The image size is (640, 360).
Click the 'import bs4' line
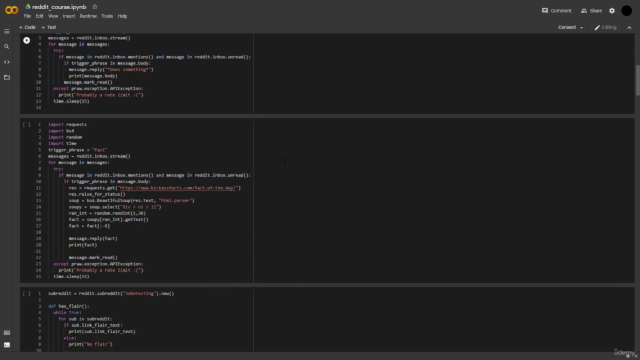coord(61,131)
